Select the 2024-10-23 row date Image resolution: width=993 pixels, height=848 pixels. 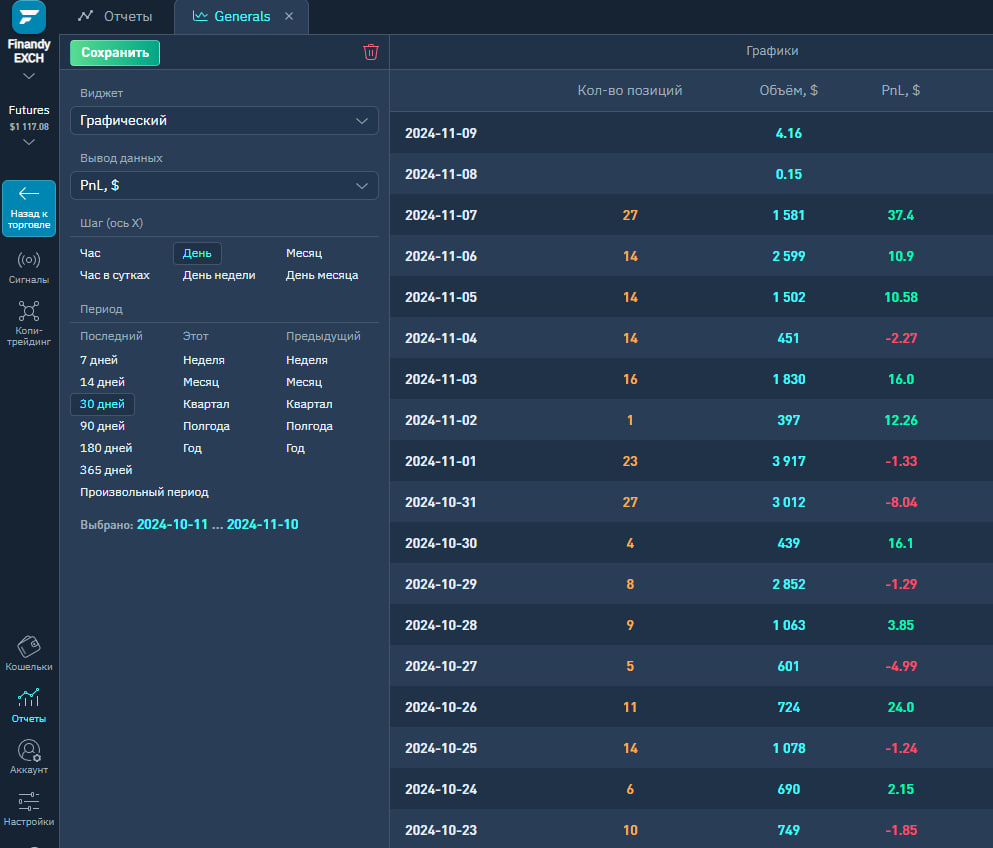coord(441,830)
